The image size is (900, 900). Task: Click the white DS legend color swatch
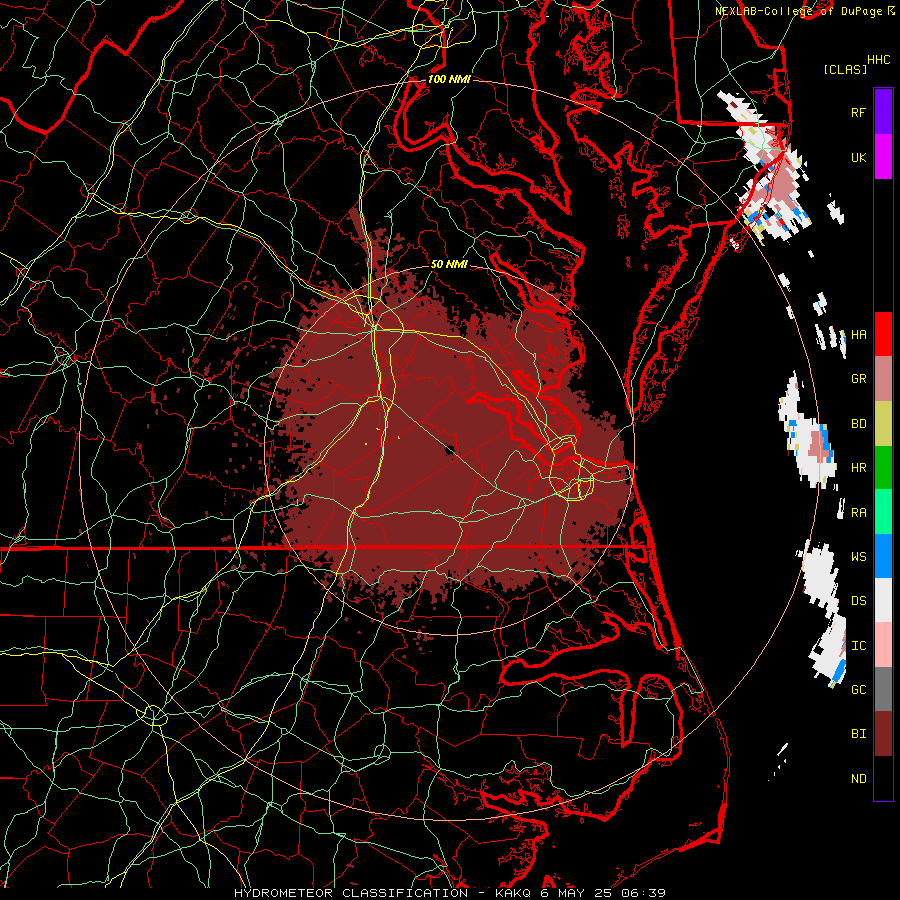(x=883, y=600)
